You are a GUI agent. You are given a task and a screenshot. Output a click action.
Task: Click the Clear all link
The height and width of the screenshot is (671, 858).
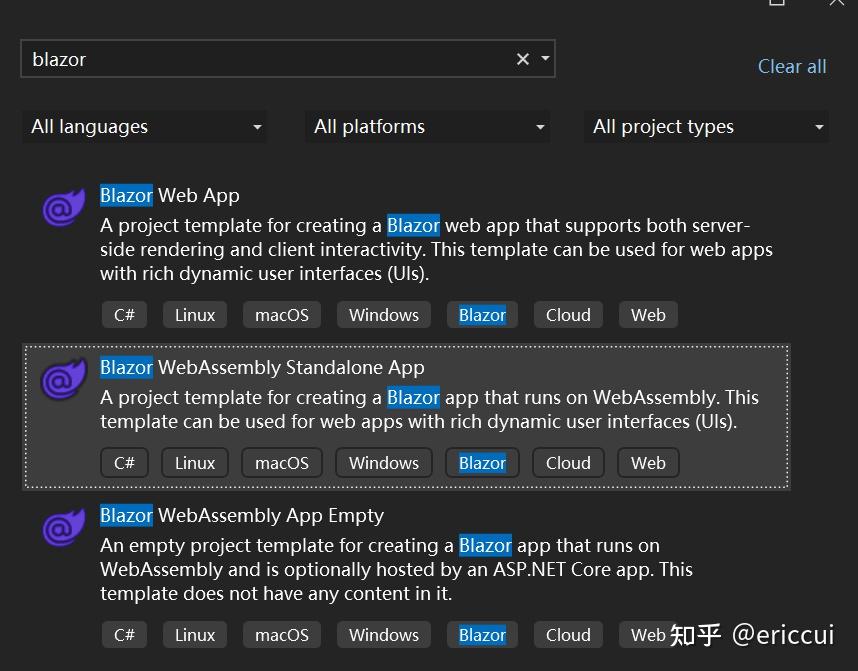coord(791,66)
